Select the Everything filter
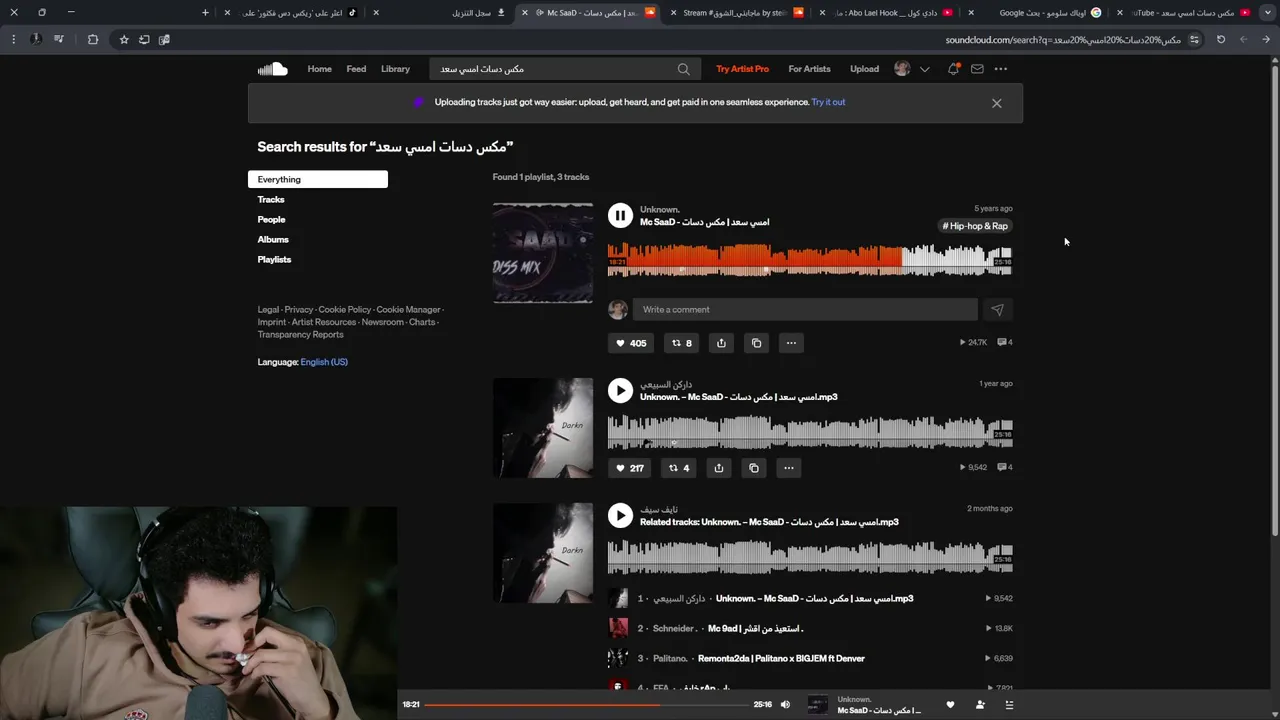 click(x=318, y=179)
